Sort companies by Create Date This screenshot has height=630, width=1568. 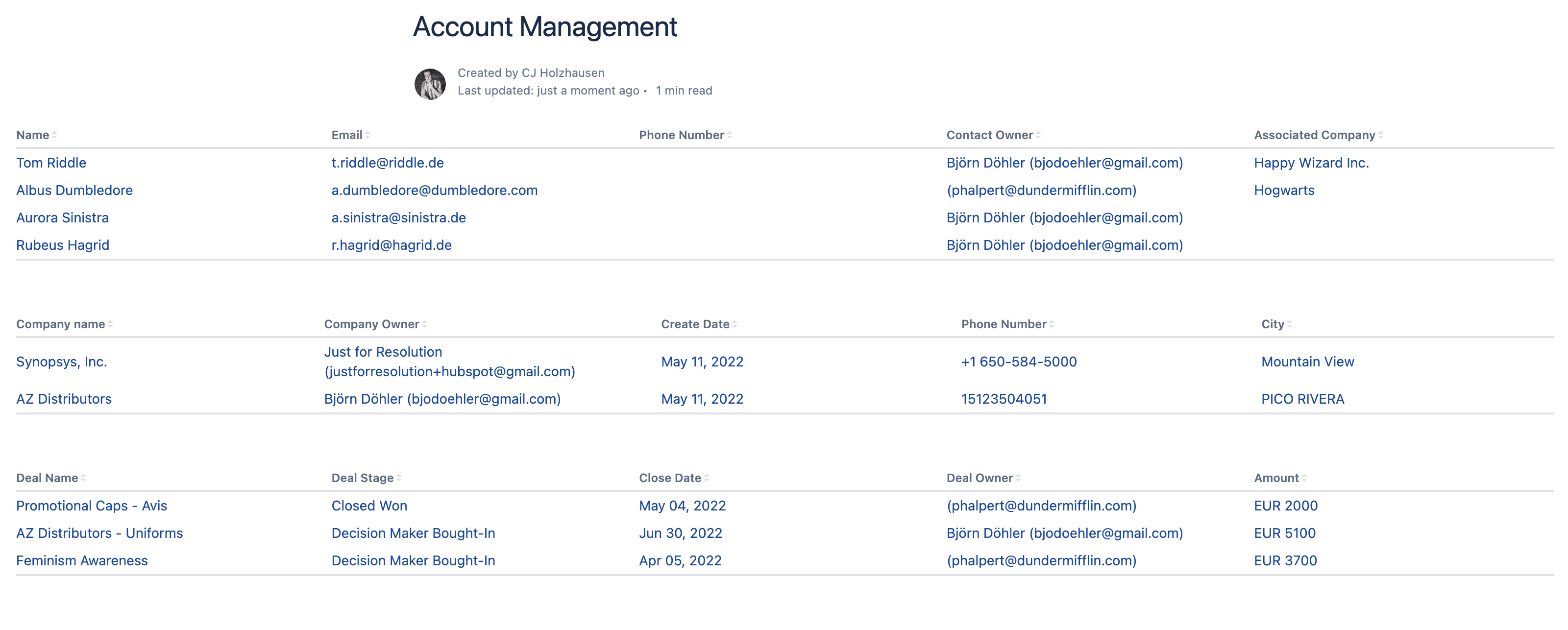pyautogui.click(x=735, y=324)
